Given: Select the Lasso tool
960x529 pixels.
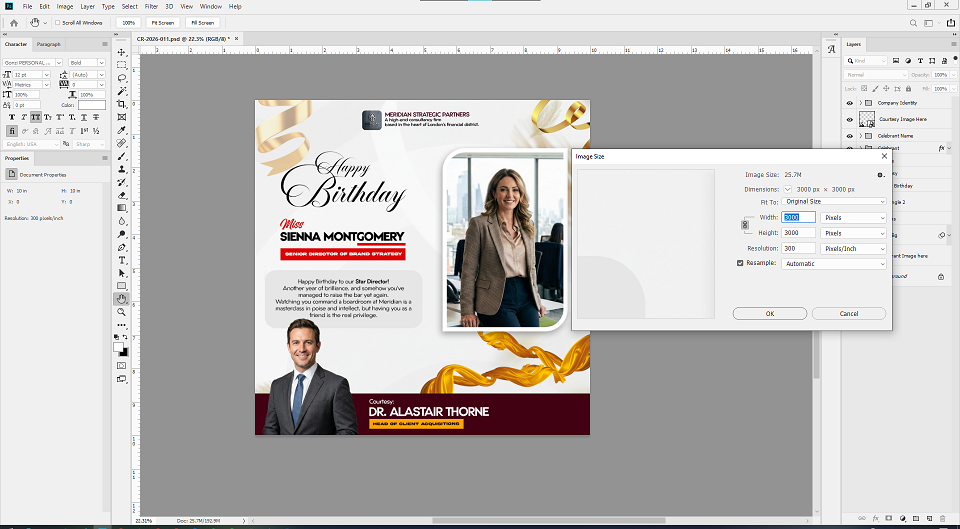Looking at the screenshot, I should (x=122, y=78).
